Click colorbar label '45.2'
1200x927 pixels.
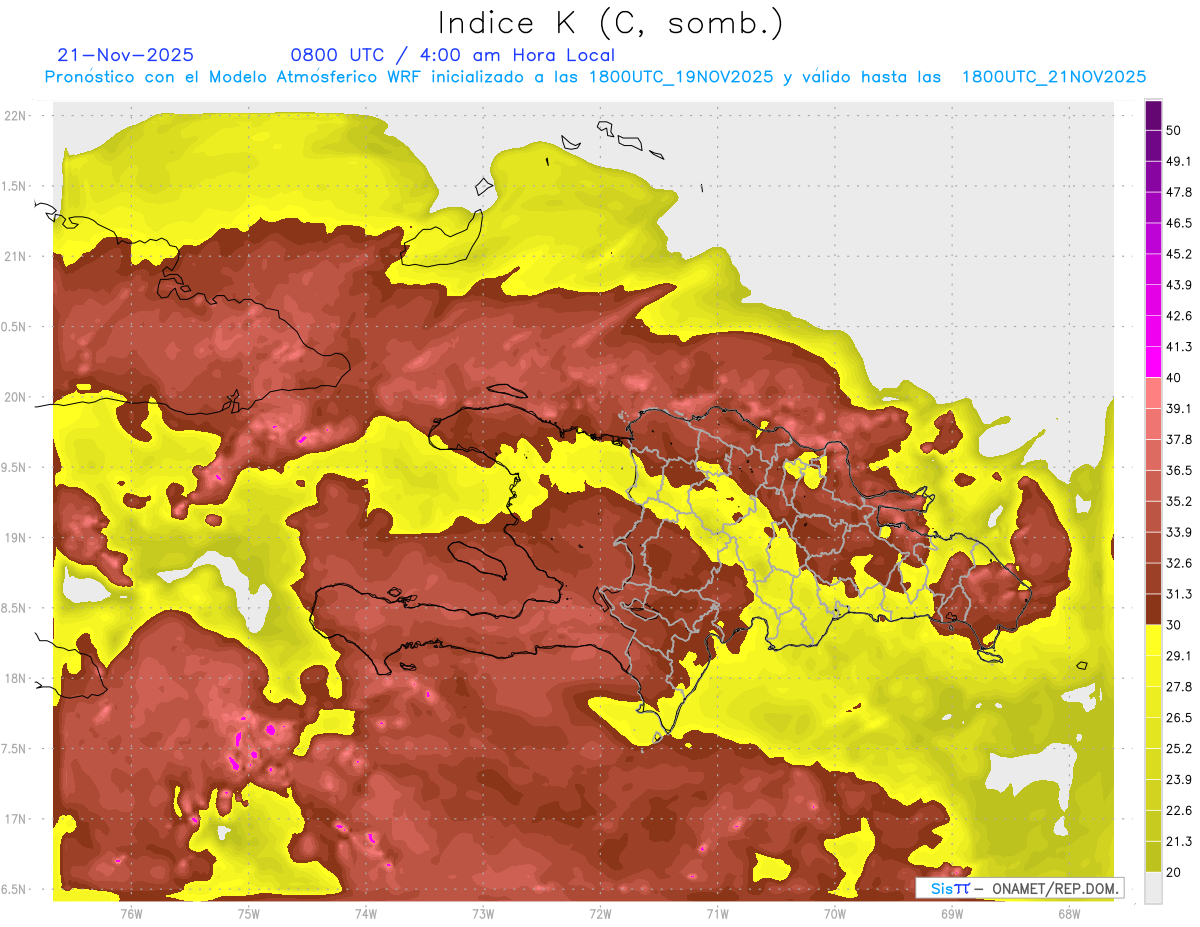point(1178,254)
